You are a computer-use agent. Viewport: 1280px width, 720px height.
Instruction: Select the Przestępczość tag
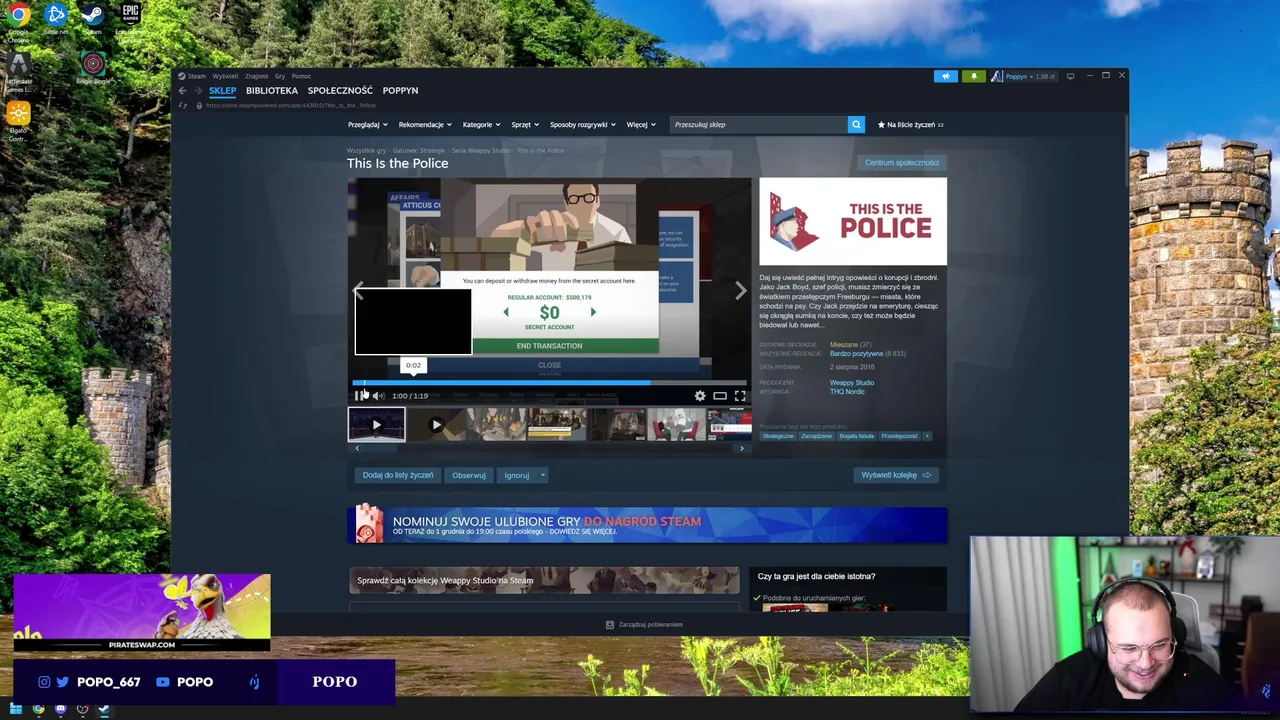click(x=899, y=436)
